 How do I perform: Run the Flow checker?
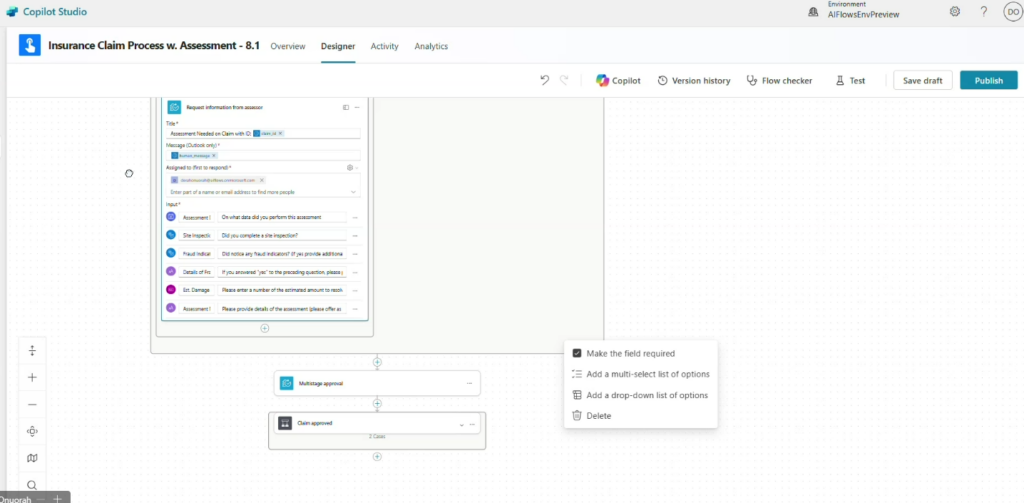pyautogui.click(x=780, y=80)
